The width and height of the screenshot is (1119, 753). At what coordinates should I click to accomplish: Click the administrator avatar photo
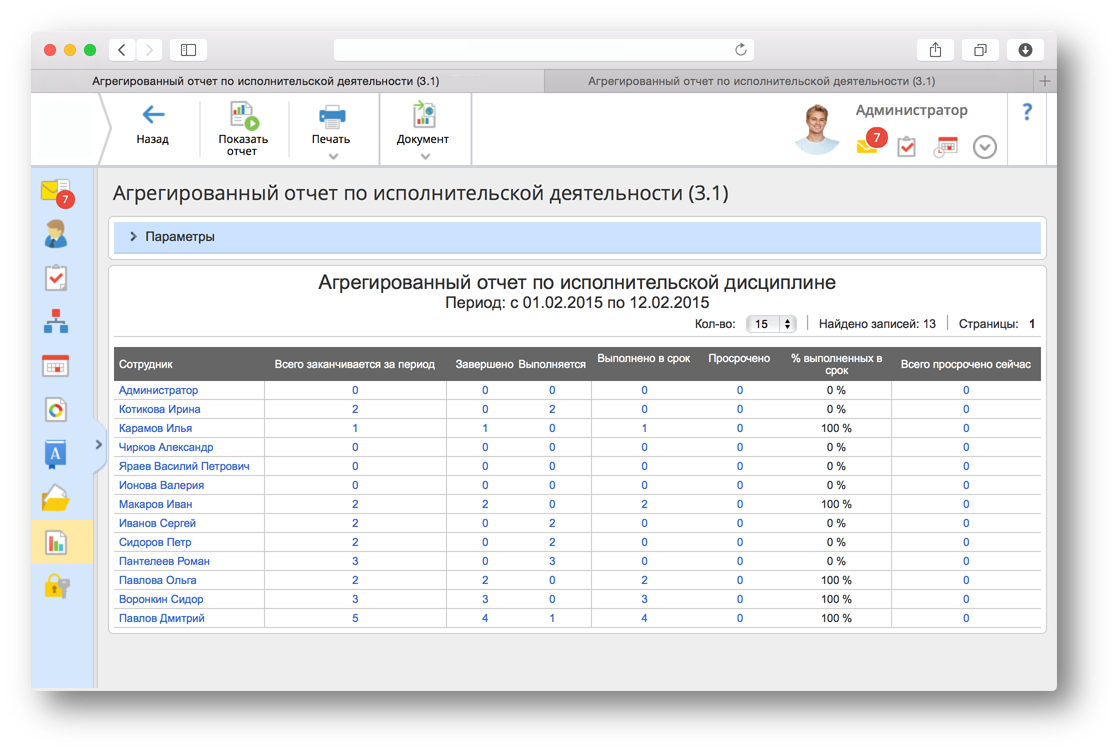[817, 128]
